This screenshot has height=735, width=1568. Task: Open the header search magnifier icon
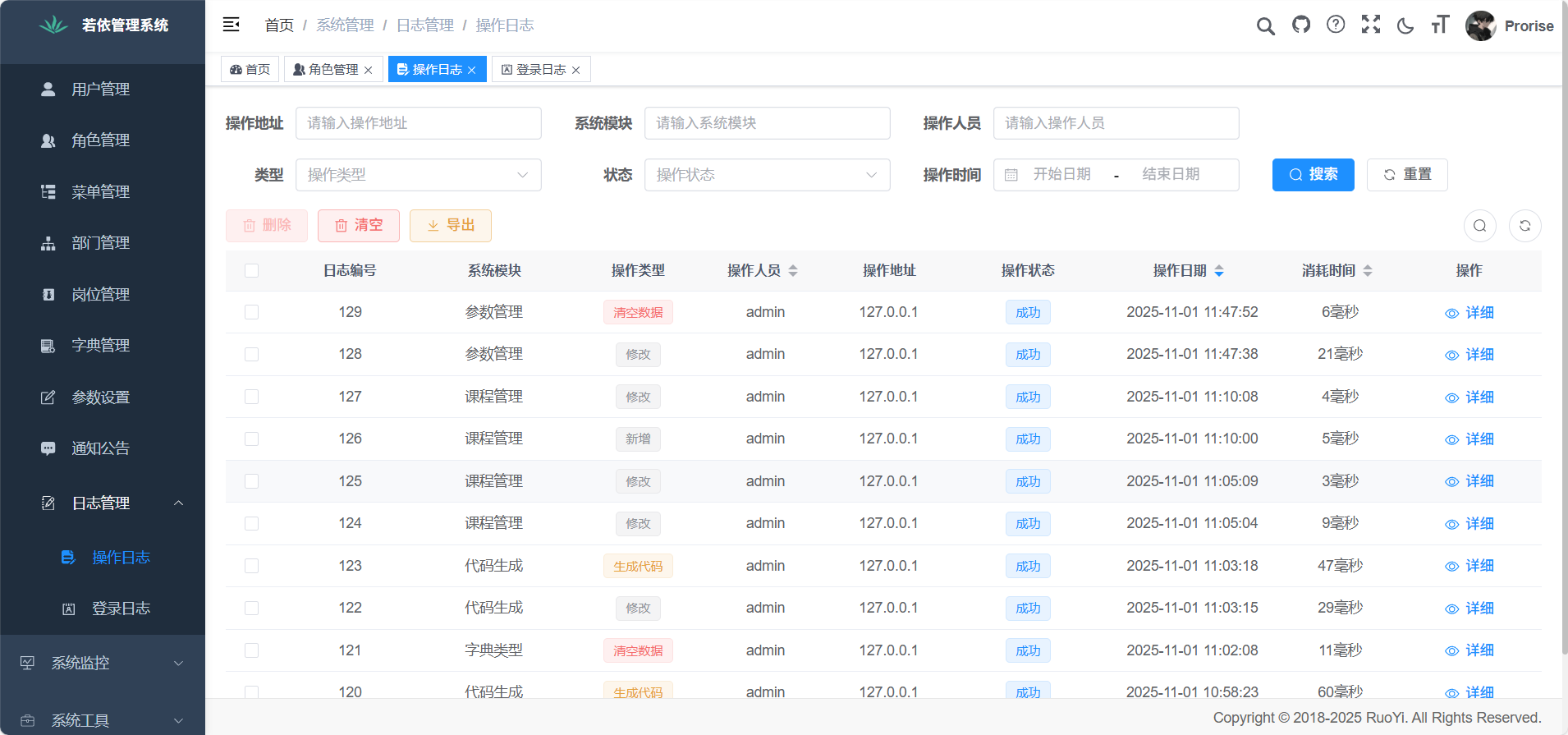tap(1265, 26)
